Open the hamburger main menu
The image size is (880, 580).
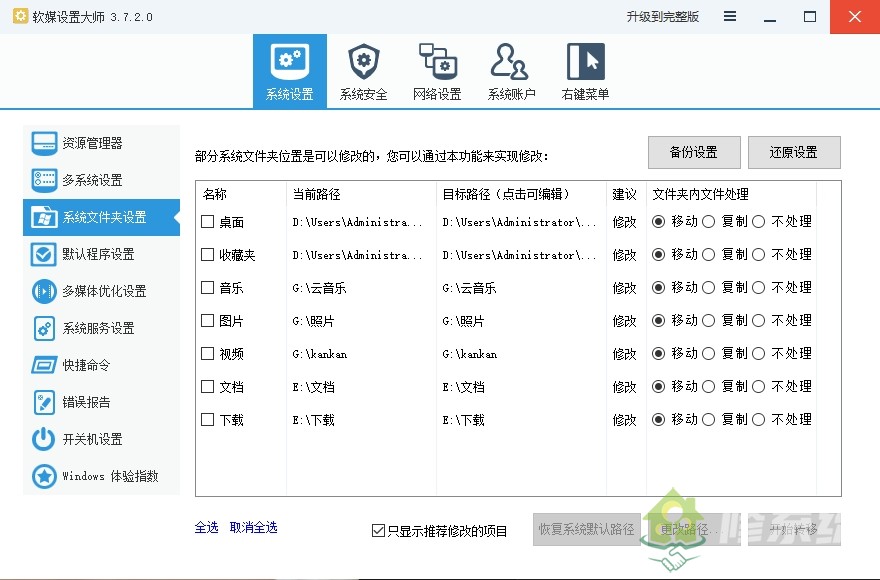pyautogui.click(x=730, y=16)
